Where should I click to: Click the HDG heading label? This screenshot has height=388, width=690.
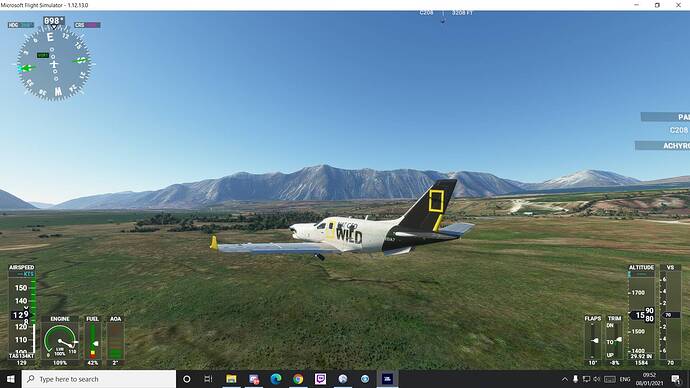click(x=21, y=25)
